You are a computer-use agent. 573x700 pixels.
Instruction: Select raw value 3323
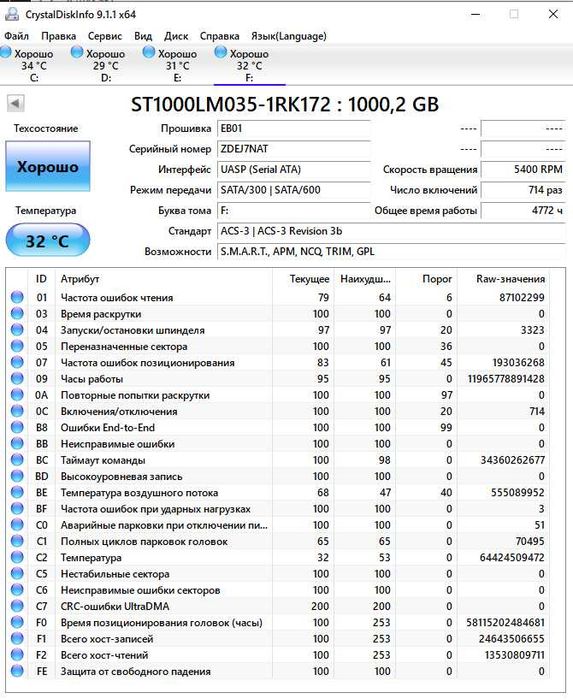tap(532, 330)
